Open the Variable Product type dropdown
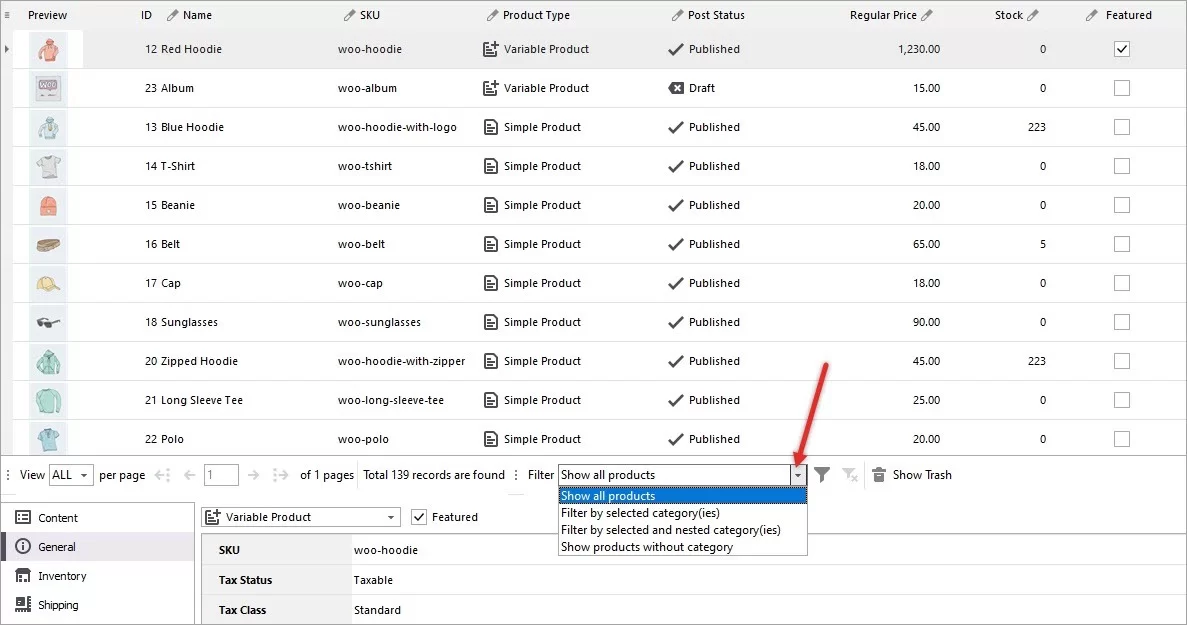1187x625 pixels. tap(391, 517)
